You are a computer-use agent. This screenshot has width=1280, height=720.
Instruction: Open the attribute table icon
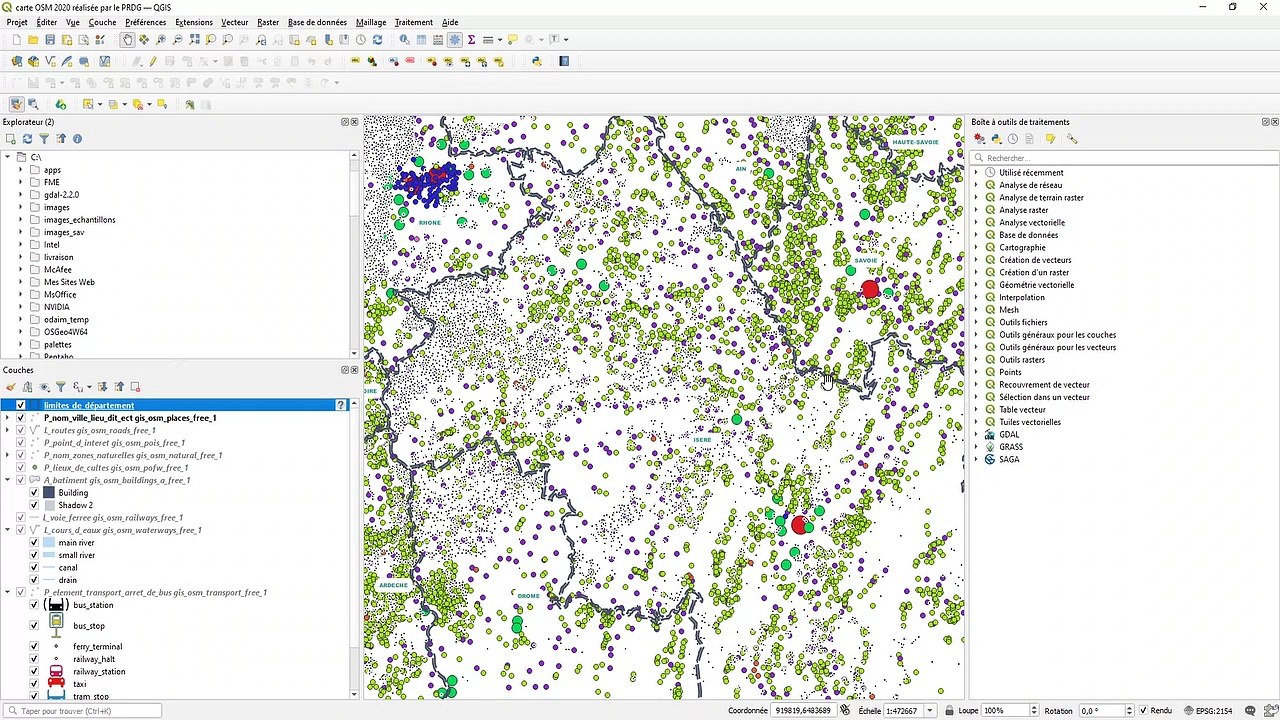(422, 40)
